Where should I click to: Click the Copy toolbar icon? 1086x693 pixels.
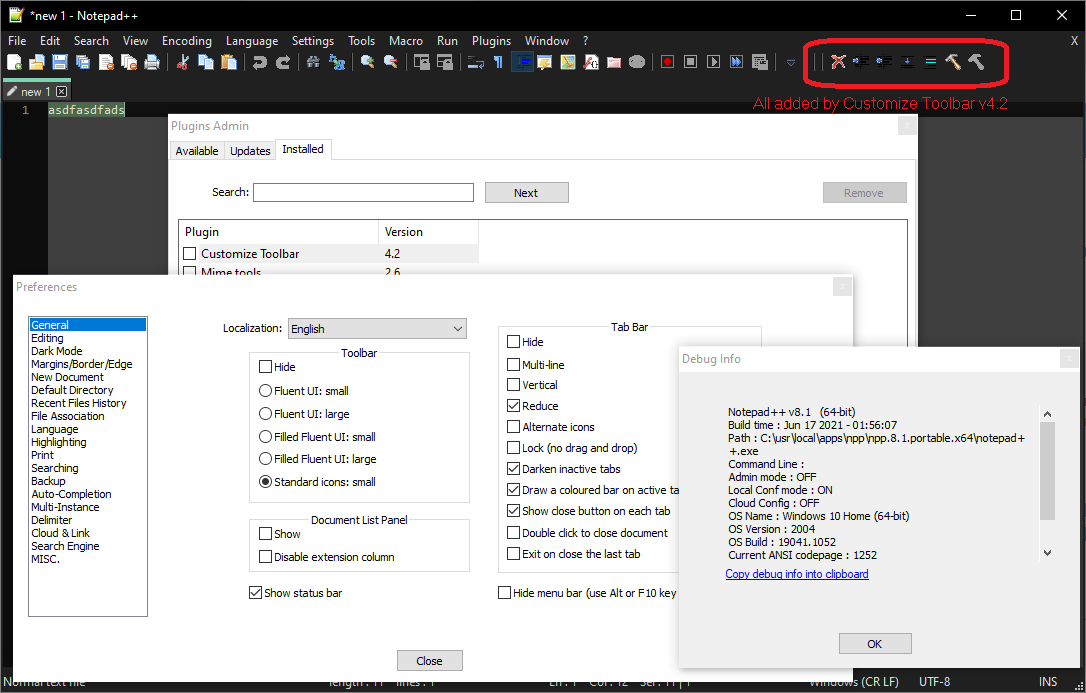[x=206, y=62]
